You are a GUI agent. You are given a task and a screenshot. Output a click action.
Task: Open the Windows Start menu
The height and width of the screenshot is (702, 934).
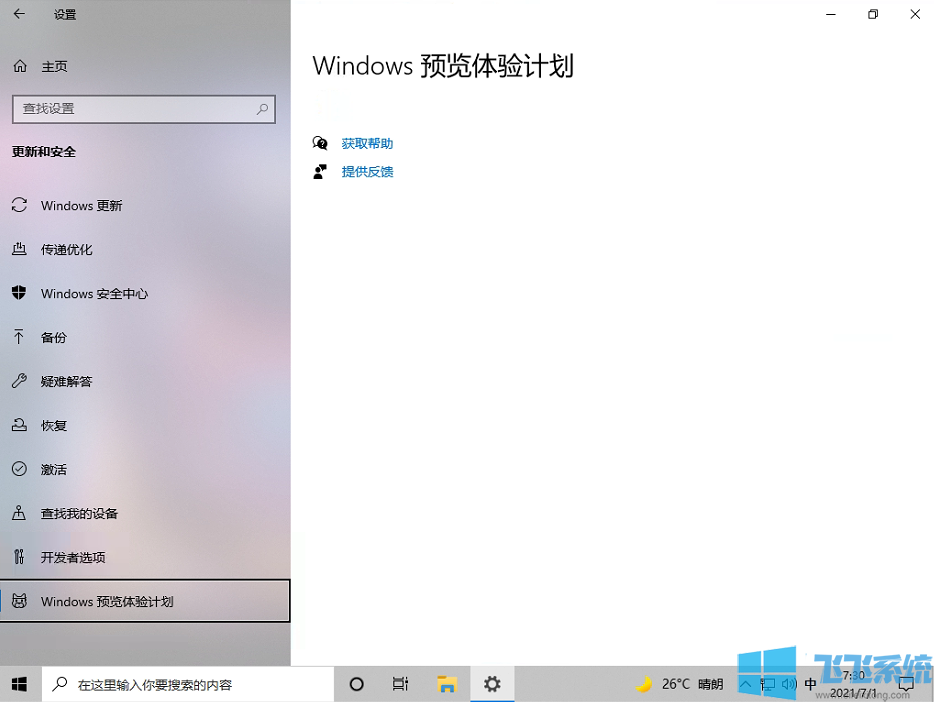20,684
